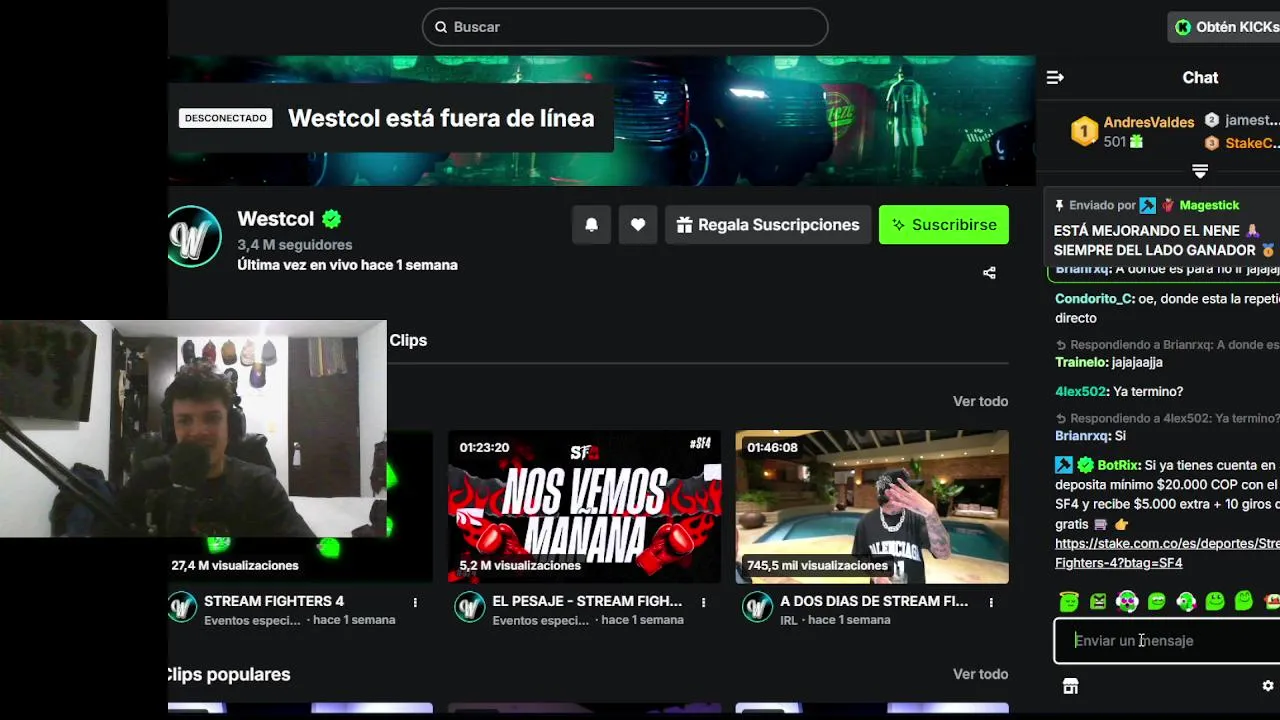Screen dimensions: 1280x720
Task: Click Westcol avatar under A DOS DIAS video
Action: click(757, 607)
